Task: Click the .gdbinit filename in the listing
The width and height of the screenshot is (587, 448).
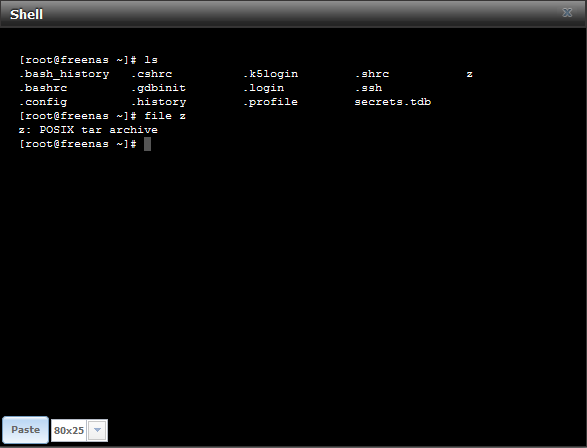Action: (158, 88)
